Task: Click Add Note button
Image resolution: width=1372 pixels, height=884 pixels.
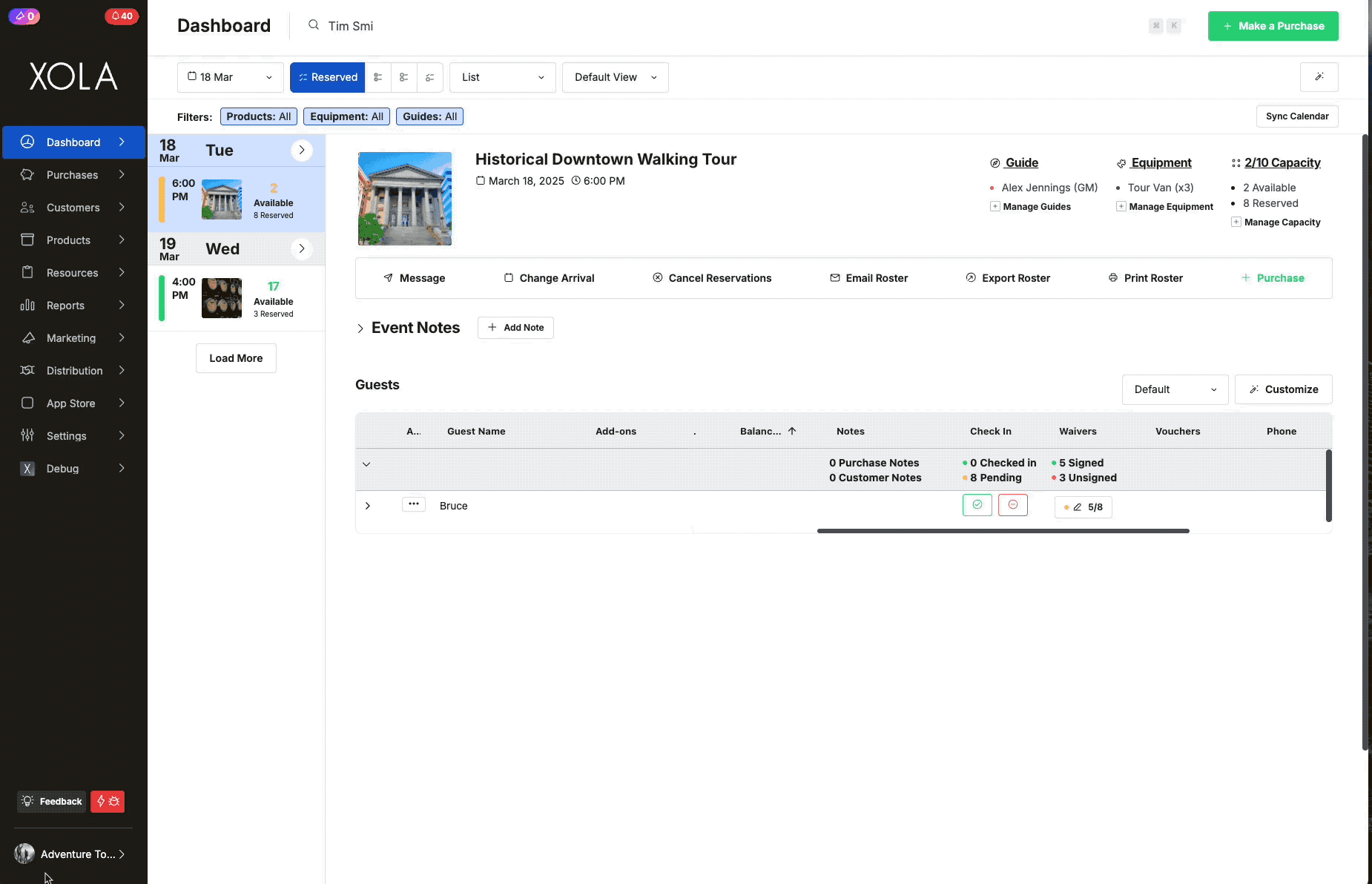Action: 515,328
